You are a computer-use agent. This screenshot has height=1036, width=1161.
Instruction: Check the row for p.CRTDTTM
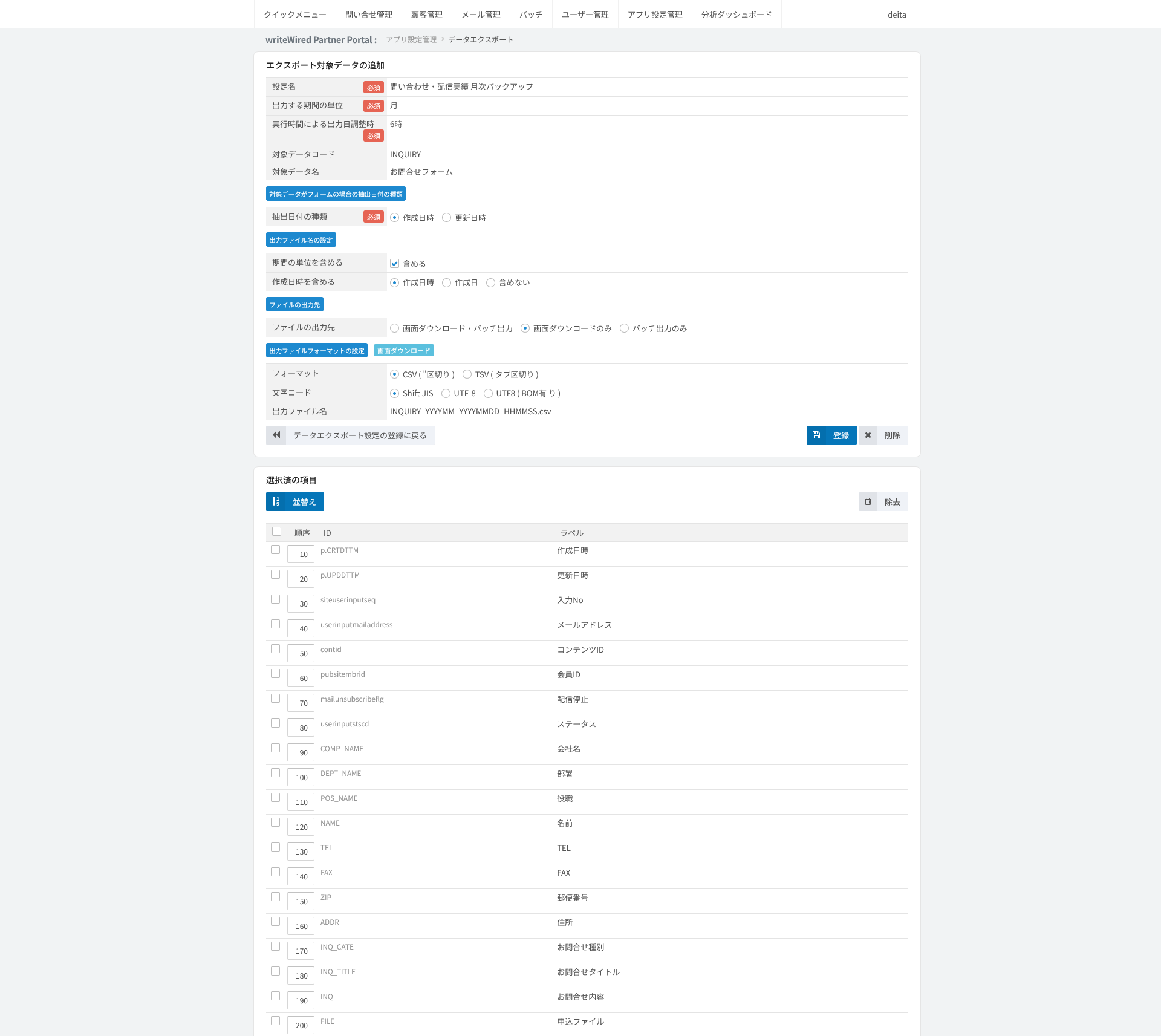point(275,550)
